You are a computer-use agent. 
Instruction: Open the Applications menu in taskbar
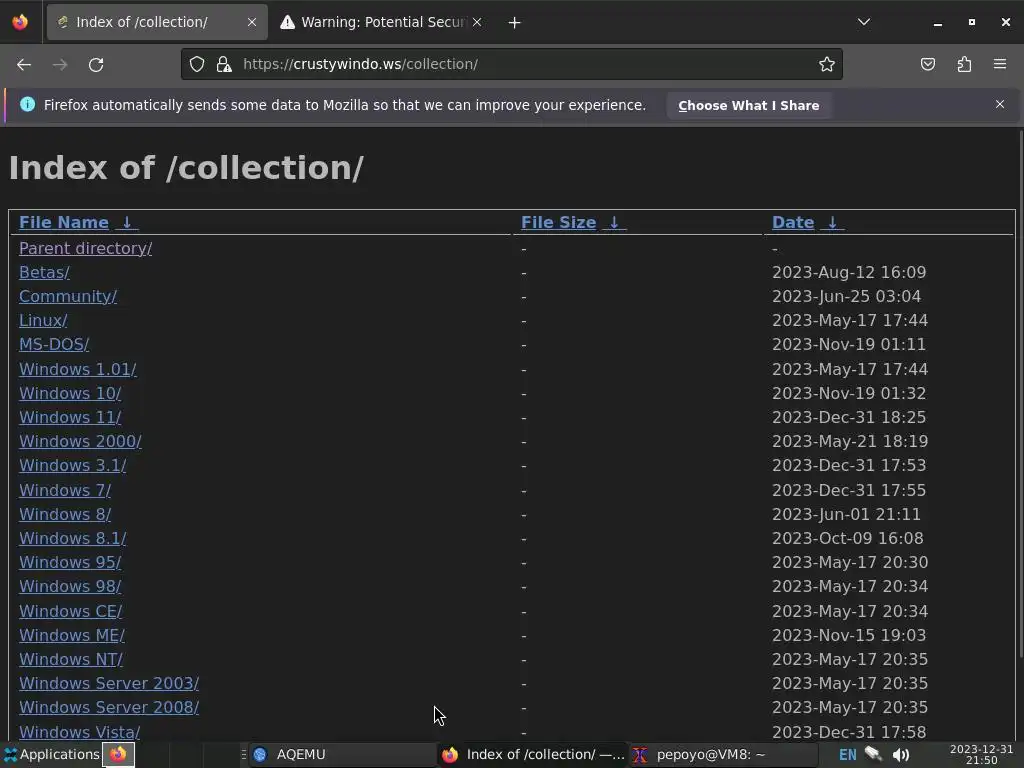(x=51, y=755)
